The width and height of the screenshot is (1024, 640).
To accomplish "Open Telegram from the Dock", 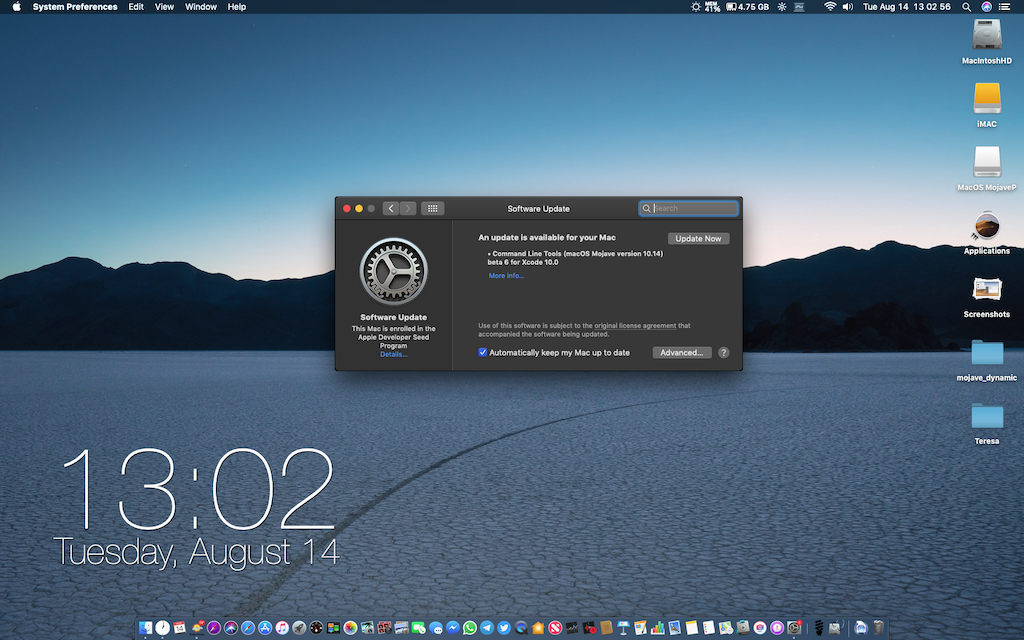I will pos(487,628).
